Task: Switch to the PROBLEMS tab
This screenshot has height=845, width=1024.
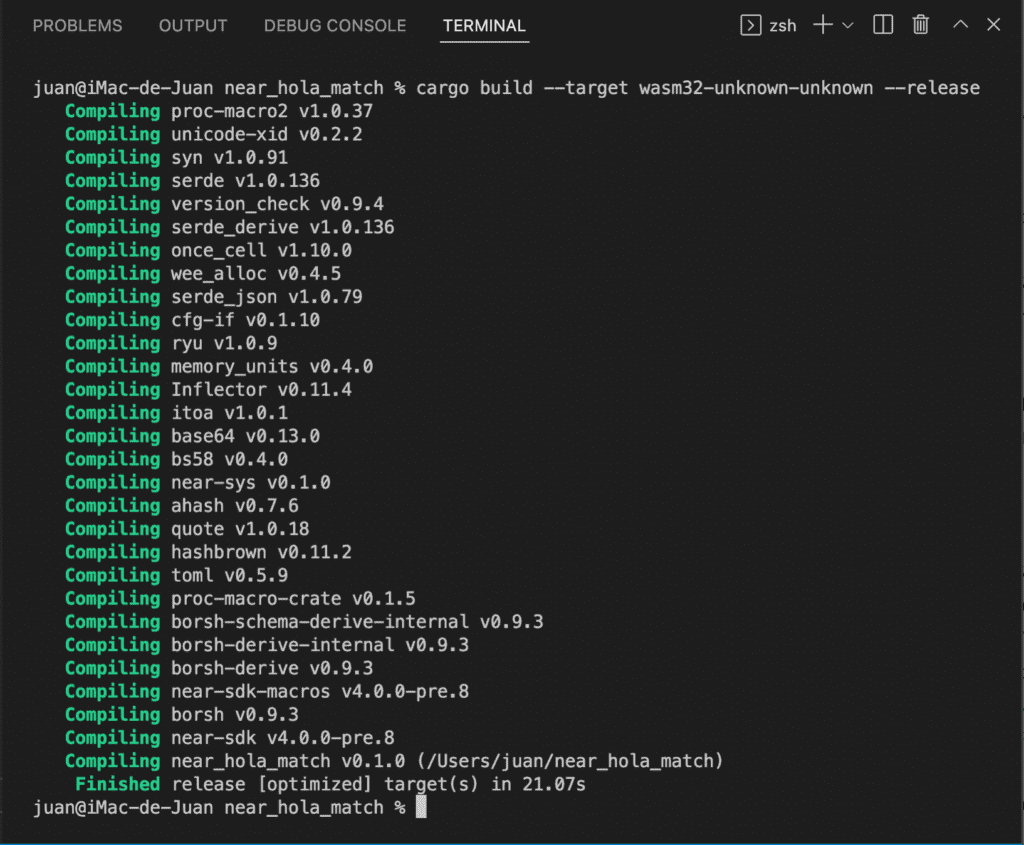Action: [77, 25]
